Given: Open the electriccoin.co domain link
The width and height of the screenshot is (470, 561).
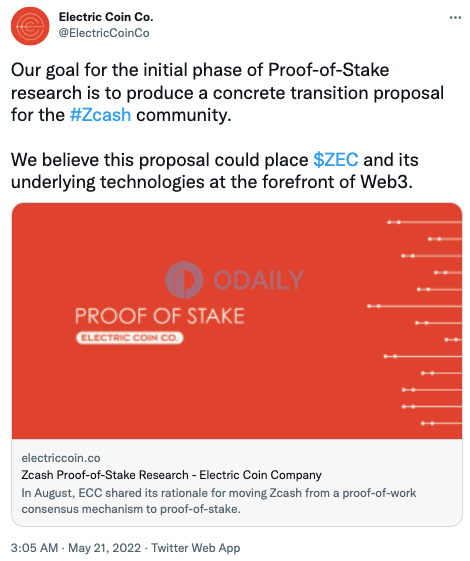Looking at the screenshot, I should tap(61, 458).
